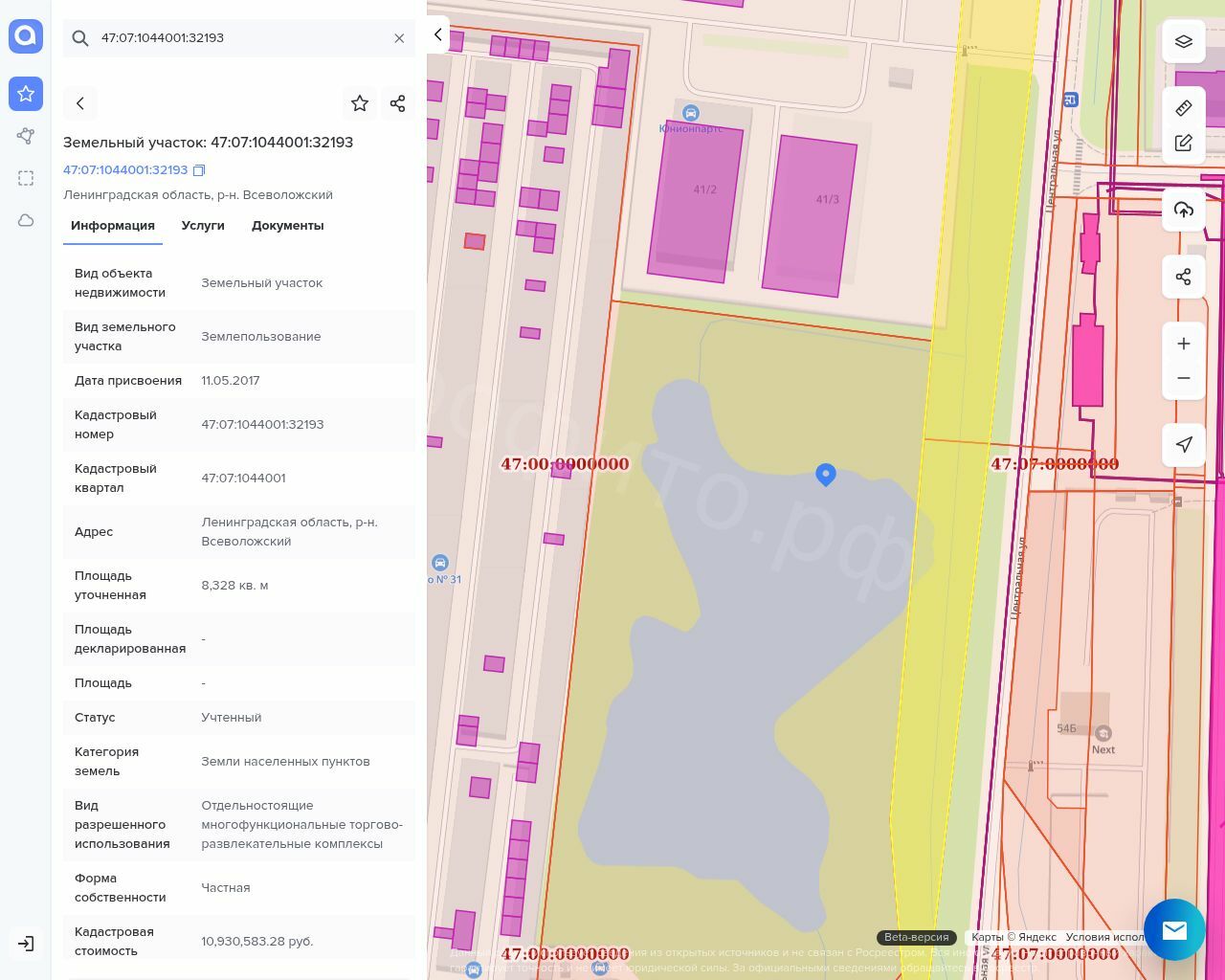Viewport: 1225px width, 980px height.
Task: Click the cloud upload icon on map
Action: coord(1184,210)
